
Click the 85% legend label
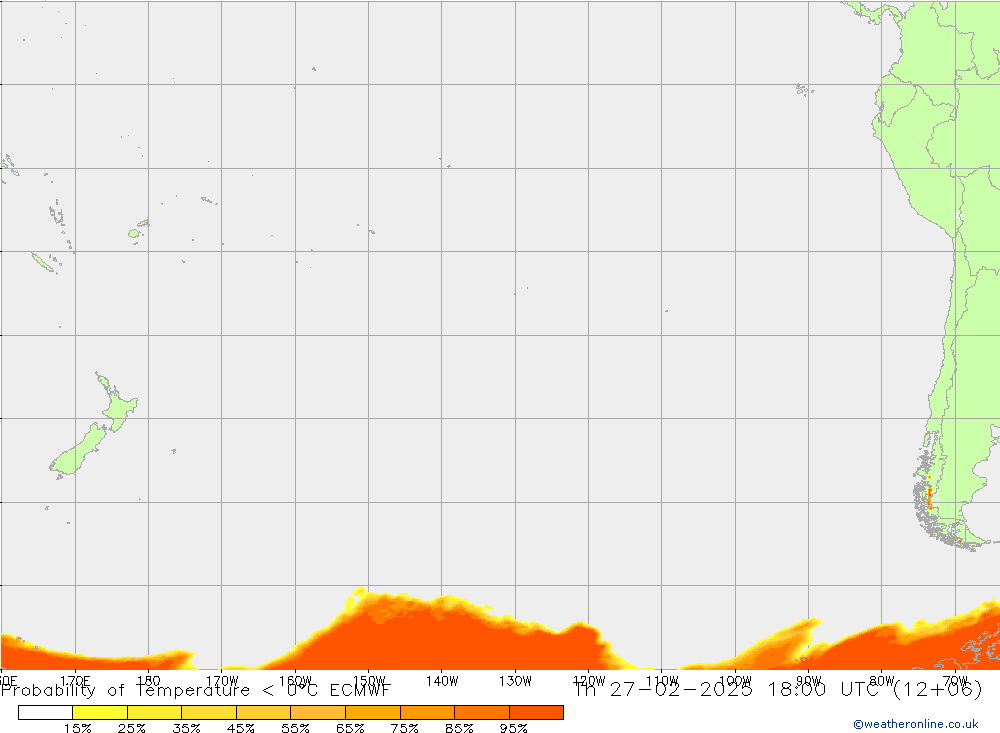pyautogui.click(x=459, y=728)
